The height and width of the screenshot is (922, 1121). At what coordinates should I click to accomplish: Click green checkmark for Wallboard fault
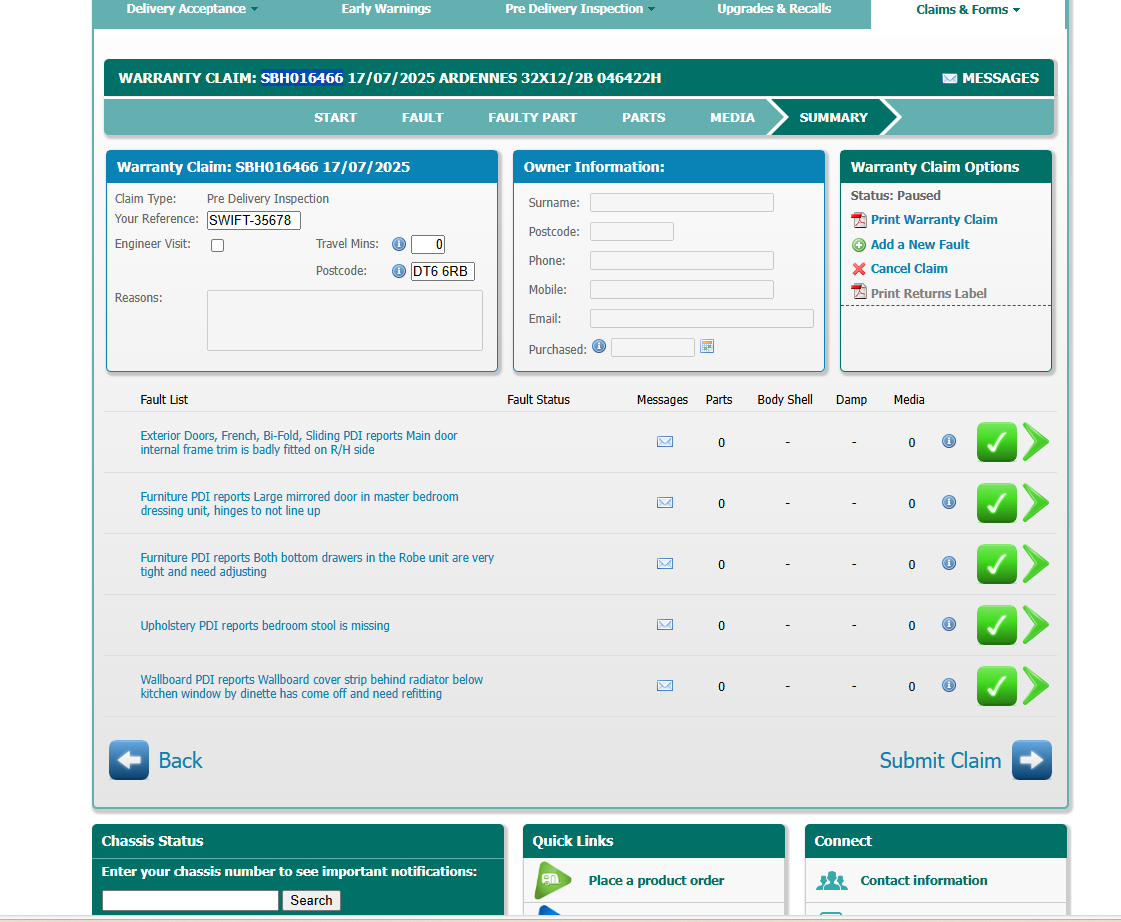[x=996, y=686]
